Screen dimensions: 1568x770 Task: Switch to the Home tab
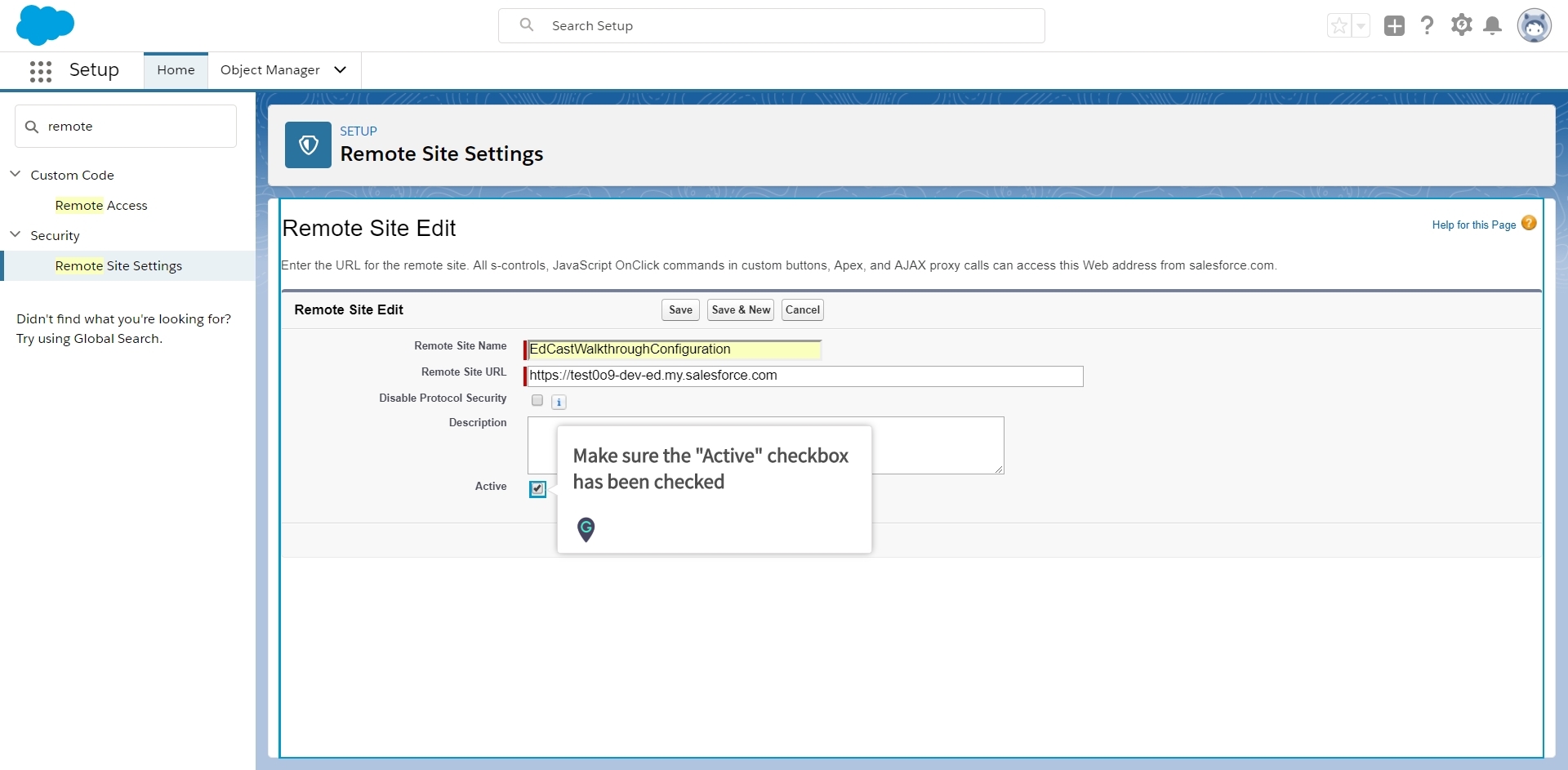pos(176,70)
